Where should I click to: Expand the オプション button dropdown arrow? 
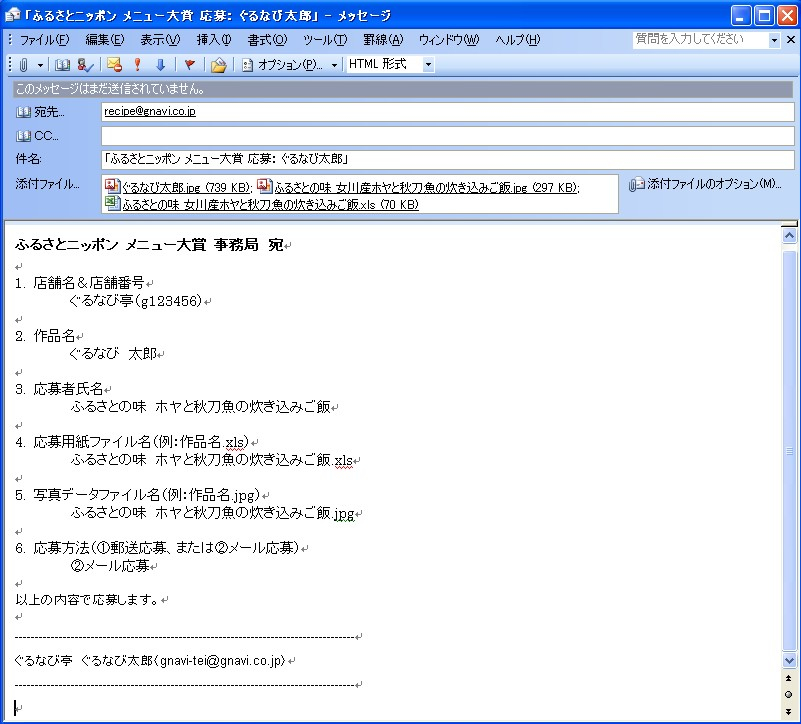tap(334, 64)
